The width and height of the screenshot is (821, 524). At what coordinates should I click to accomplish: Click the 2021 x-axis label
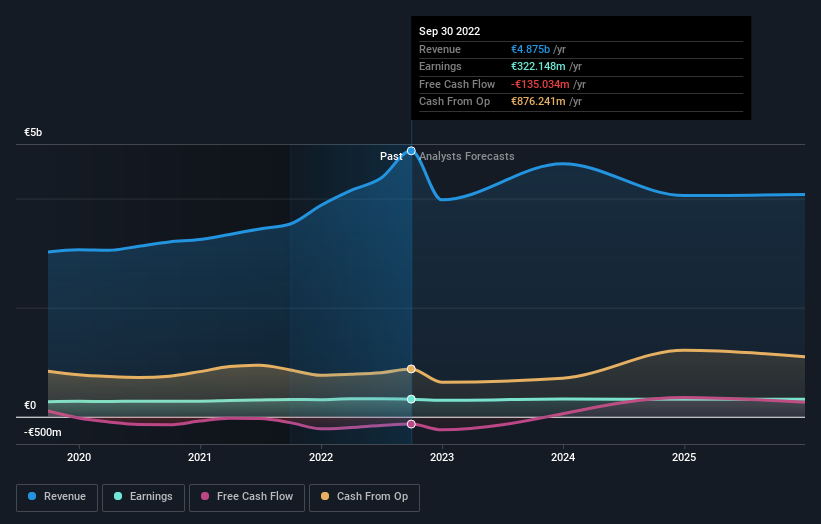click(200, 458)
